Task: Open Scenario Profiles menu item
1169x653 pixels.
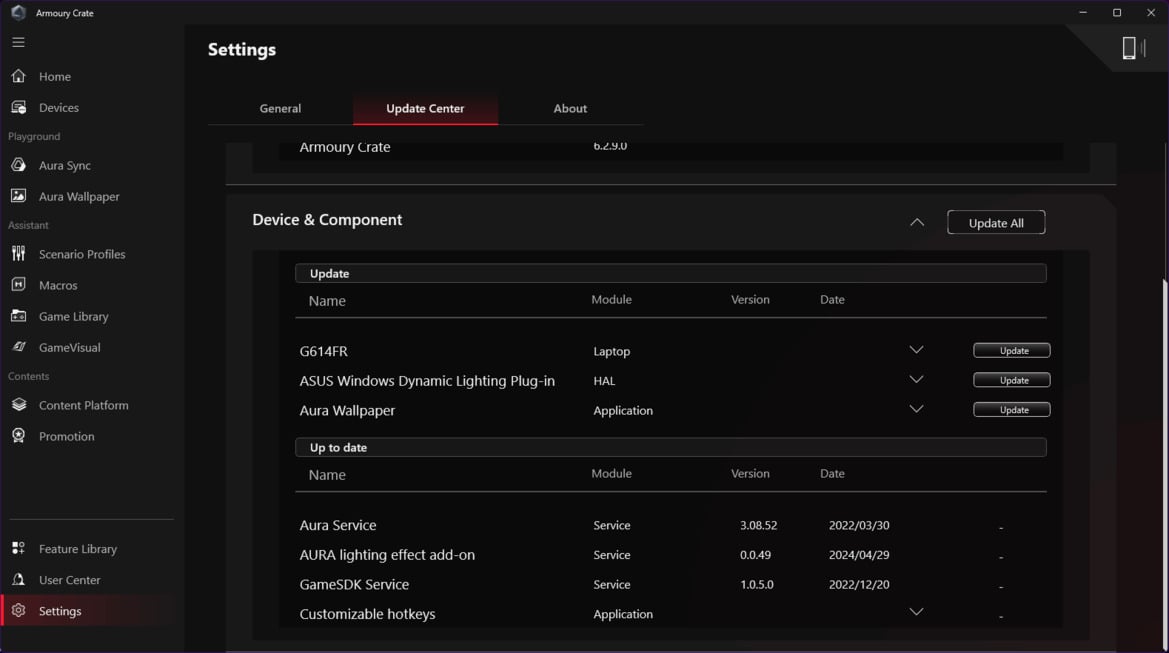Action: [x=82, y=254]
